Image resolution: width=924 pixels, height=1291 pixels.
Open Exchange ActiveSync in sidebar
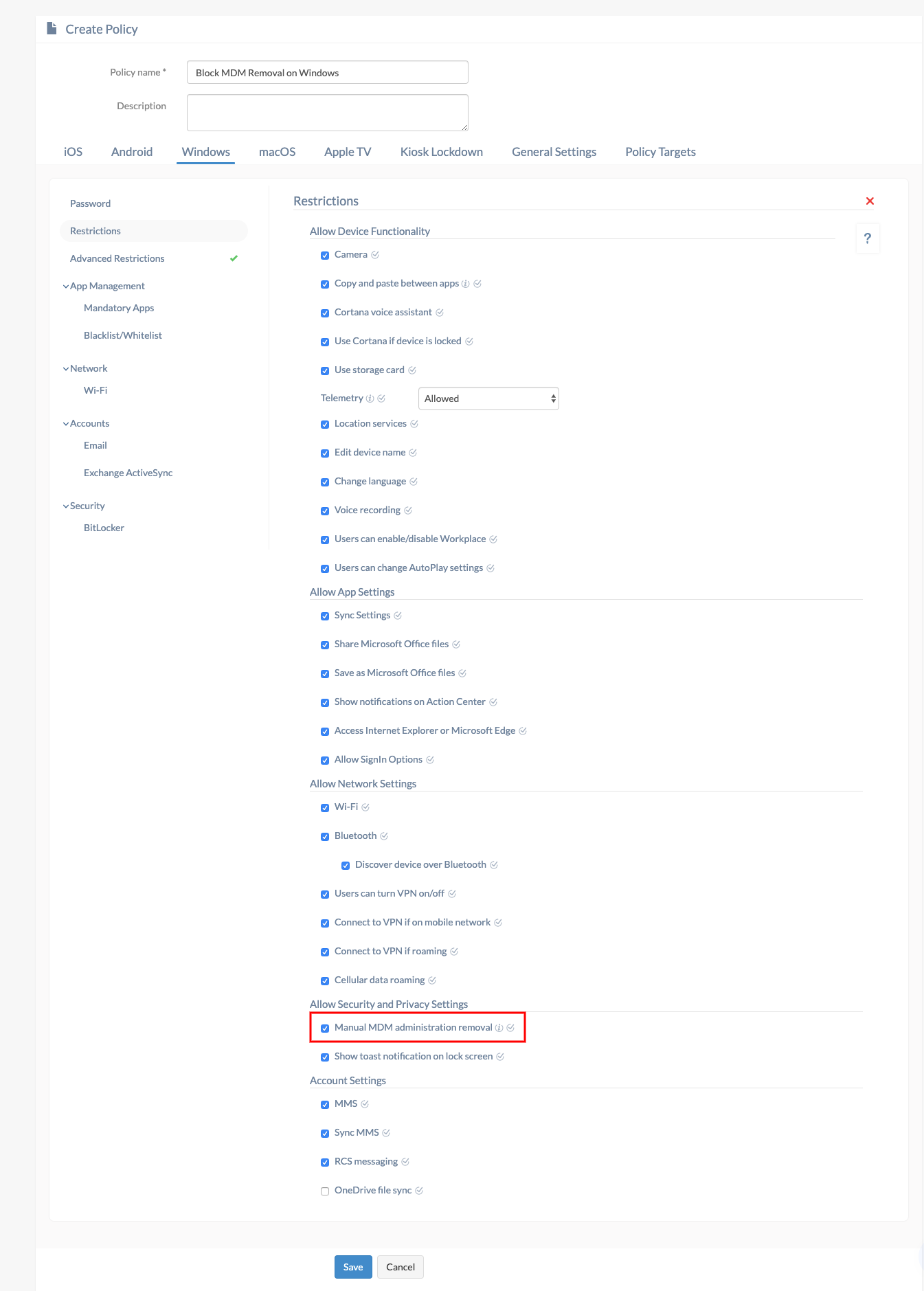click(128, 473)
